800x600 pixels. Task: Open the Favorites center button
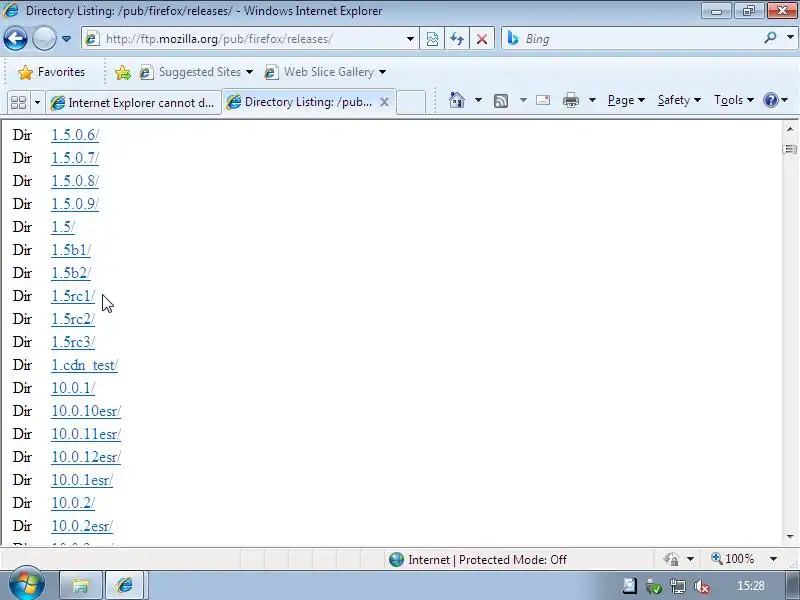pyautogui.click(x=52, y=72)
